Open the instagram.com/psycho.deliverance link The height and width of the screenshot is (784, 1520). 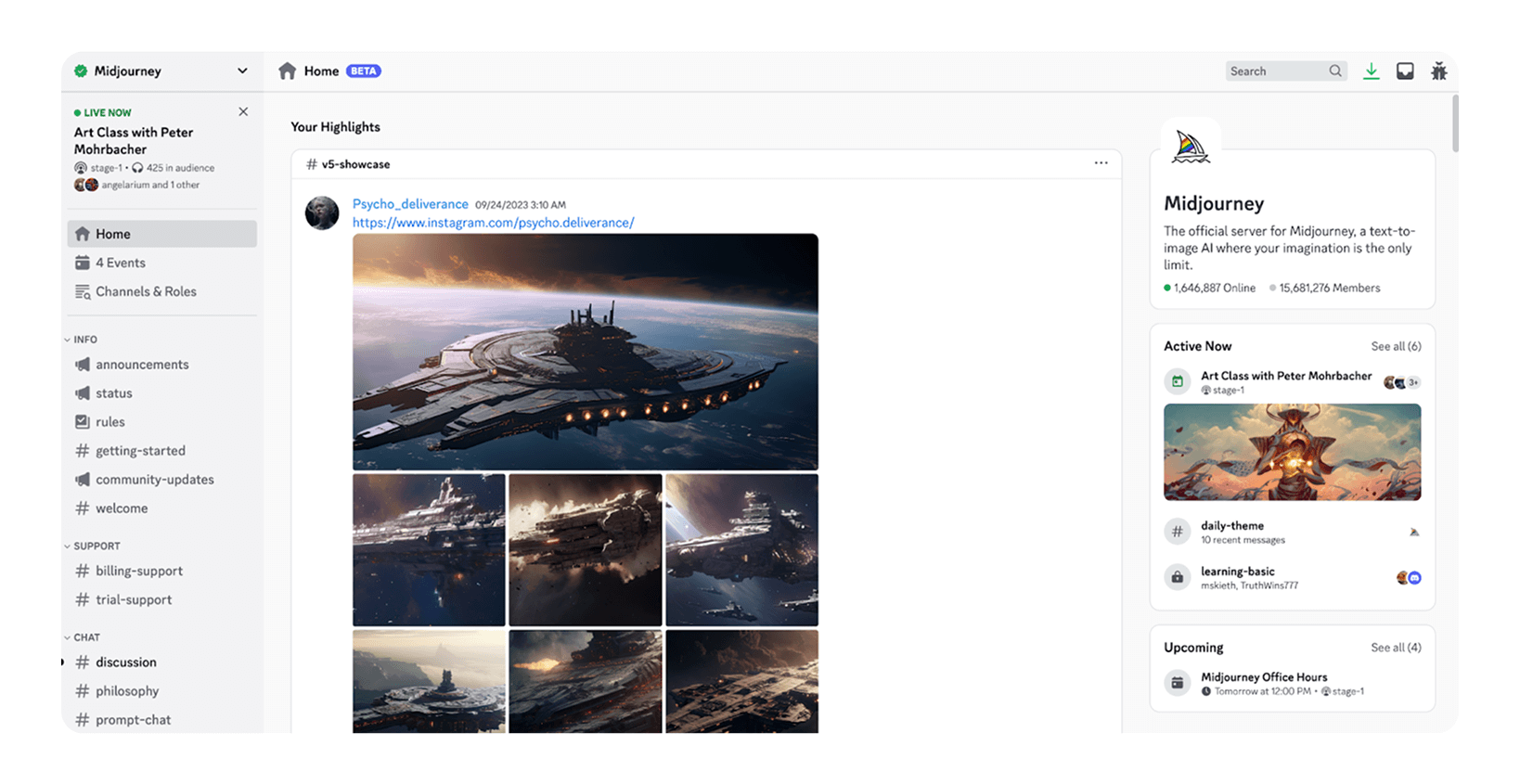[494, 223]
